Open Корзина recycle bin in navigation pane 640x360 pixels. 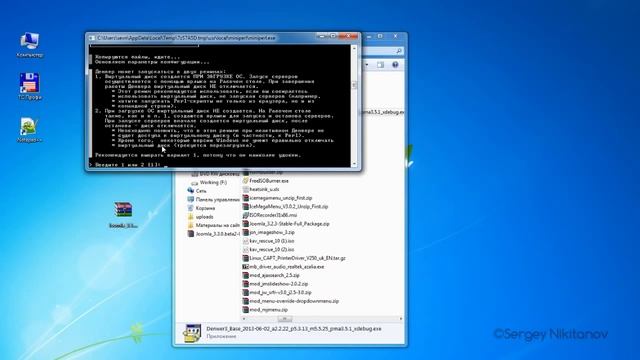coord(201,208)
